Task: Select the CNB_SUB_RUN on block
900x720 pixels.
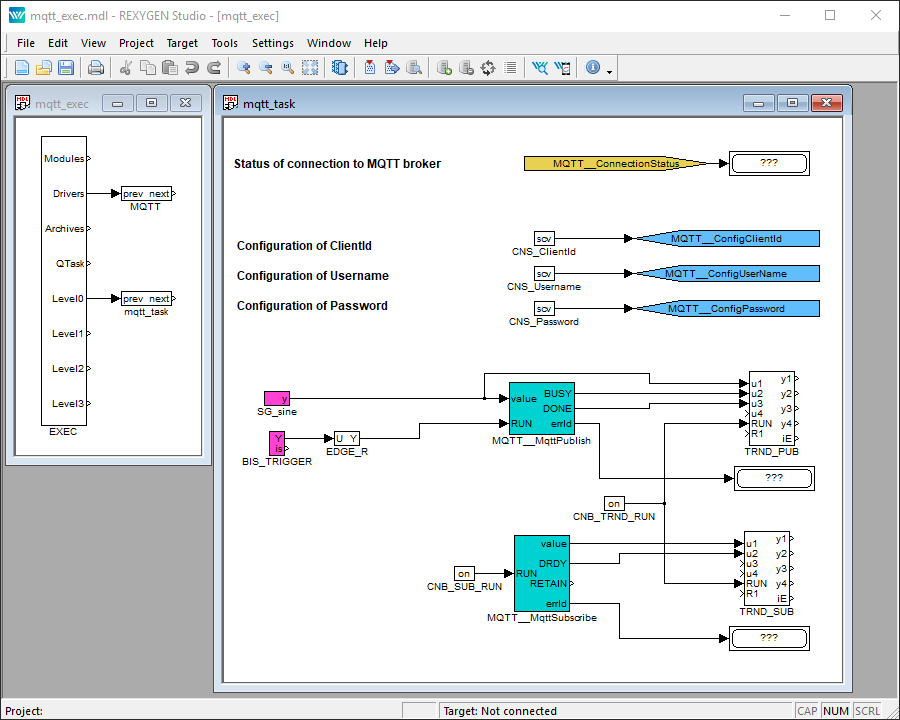Action: pyautogui.click(x=464, y=573)
